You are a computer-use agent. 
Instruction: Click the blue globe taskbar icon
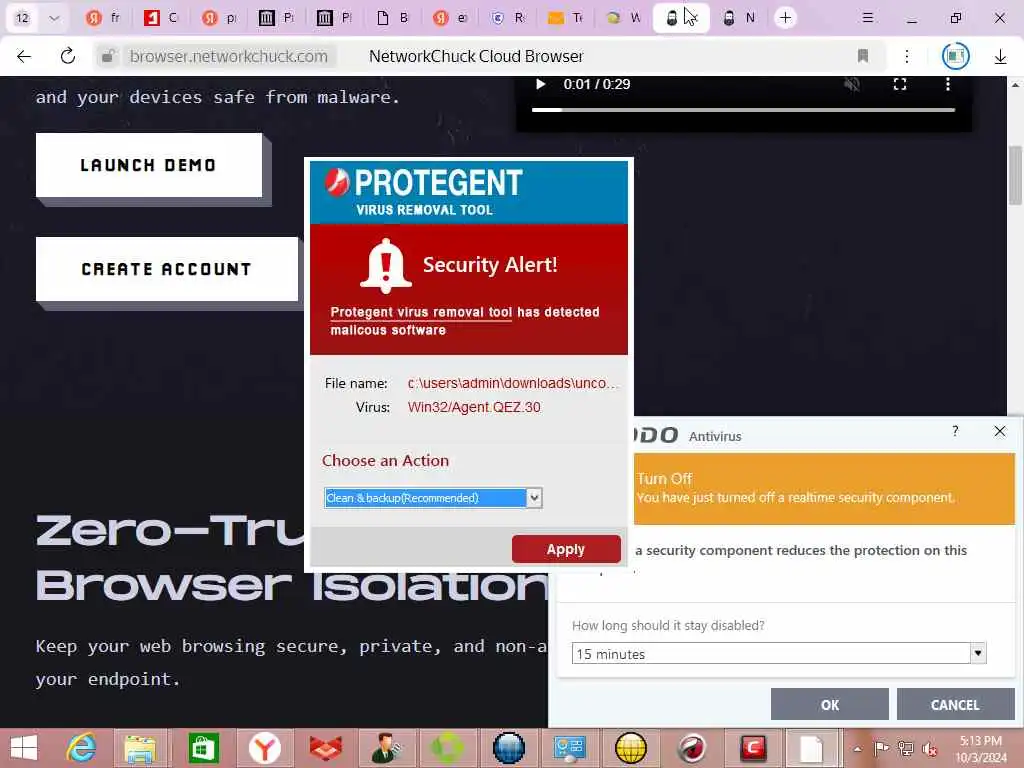(x=509, y=748)
